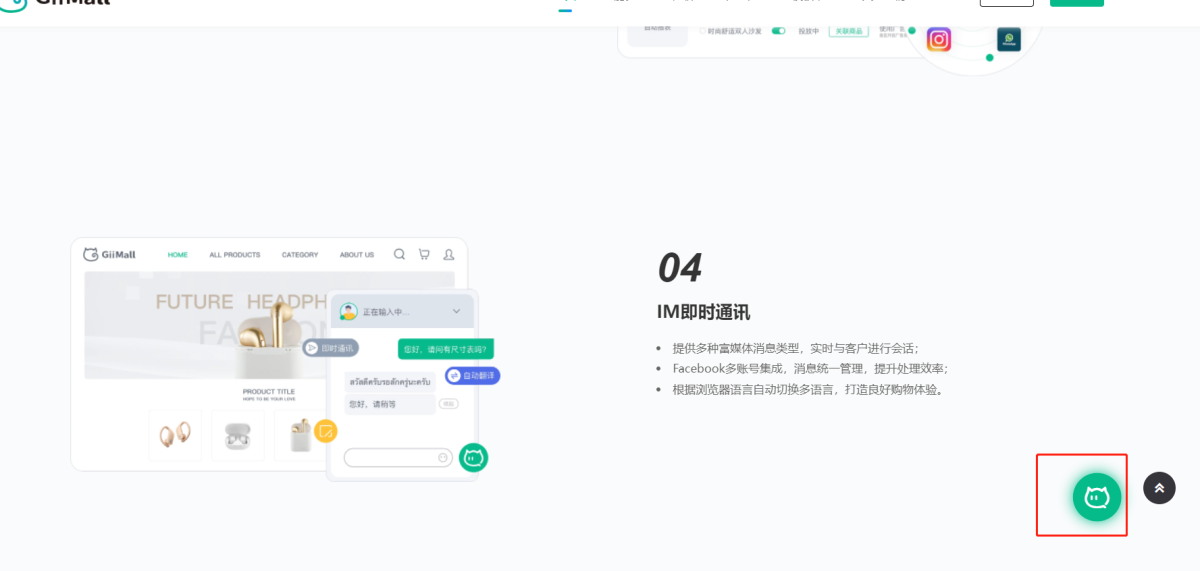Screen dimensions: 1200x571
Task: Click the shopping cart icon in the mockup
Action: (424, 254)
